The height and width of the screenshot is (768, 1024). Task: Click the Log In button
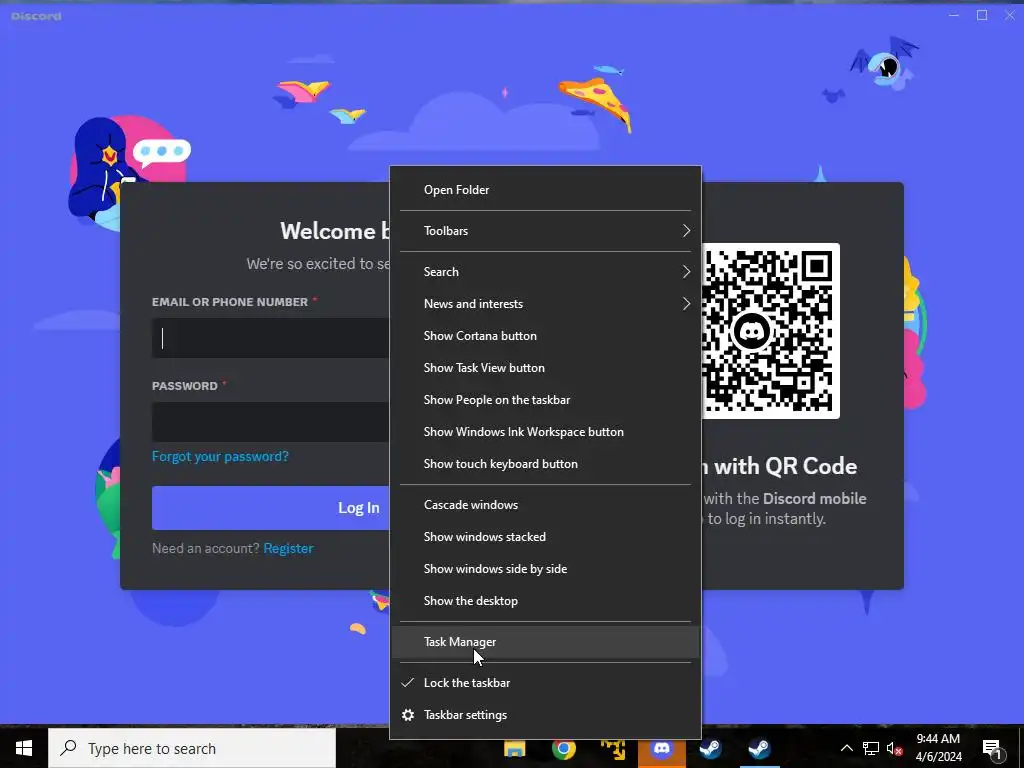(271, 507)
